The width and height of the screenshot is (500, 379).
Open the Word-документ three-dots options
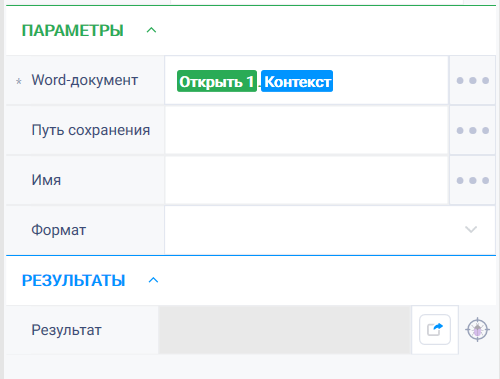(472, 80)
